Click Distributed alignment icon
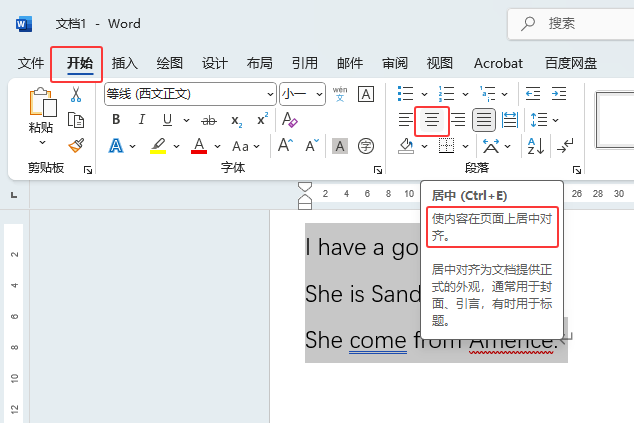634x423 pixels. [509, 120]
